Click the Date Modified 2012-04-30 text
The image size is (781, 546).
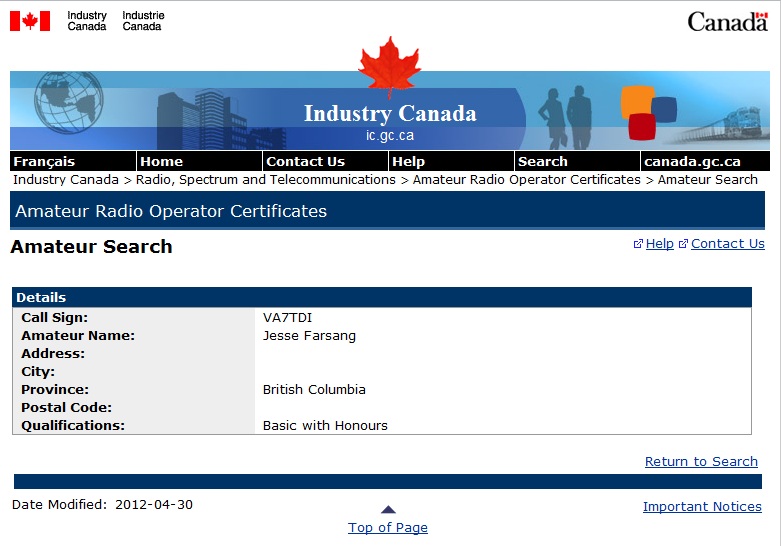[103, 504]
